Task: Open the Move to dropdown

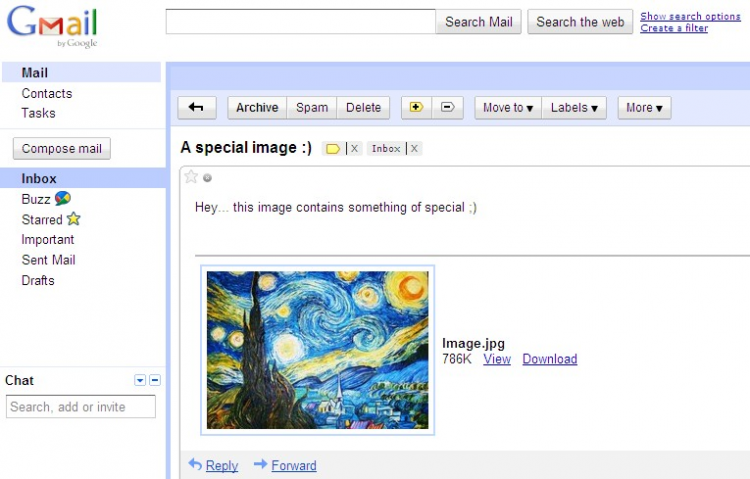Action: click(508, 108)
